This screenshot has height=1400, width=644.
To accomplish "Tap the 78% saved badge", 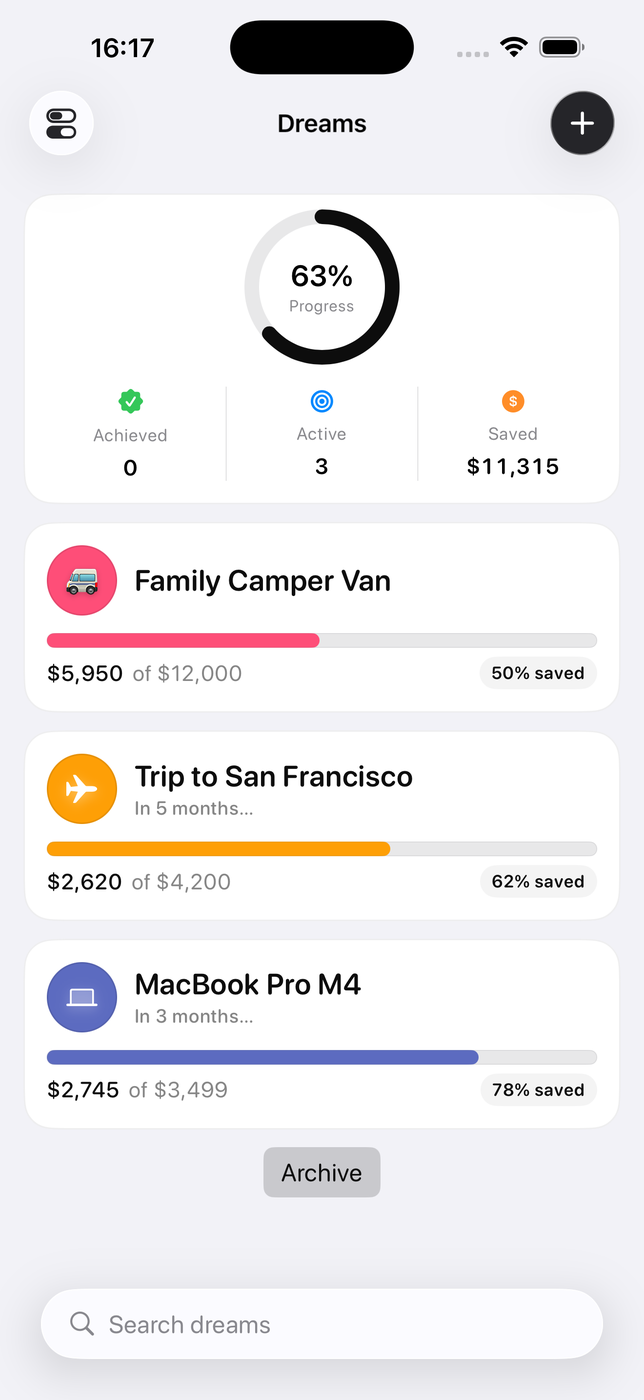I will (538, 1089).
